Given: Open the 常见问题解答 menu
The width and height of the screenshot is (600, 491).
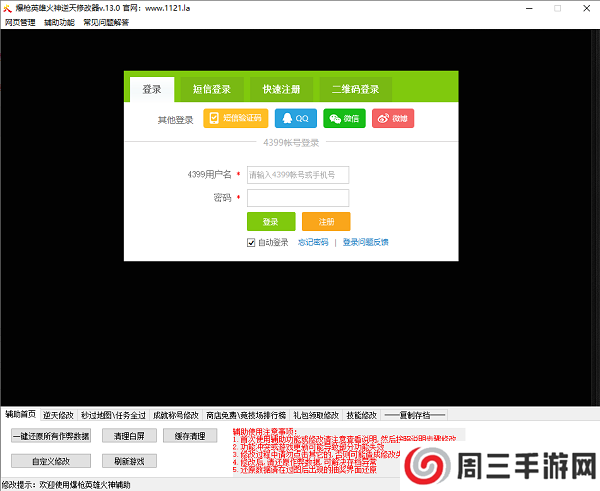Looking at the screenshot, I should [x=105, y=21].
